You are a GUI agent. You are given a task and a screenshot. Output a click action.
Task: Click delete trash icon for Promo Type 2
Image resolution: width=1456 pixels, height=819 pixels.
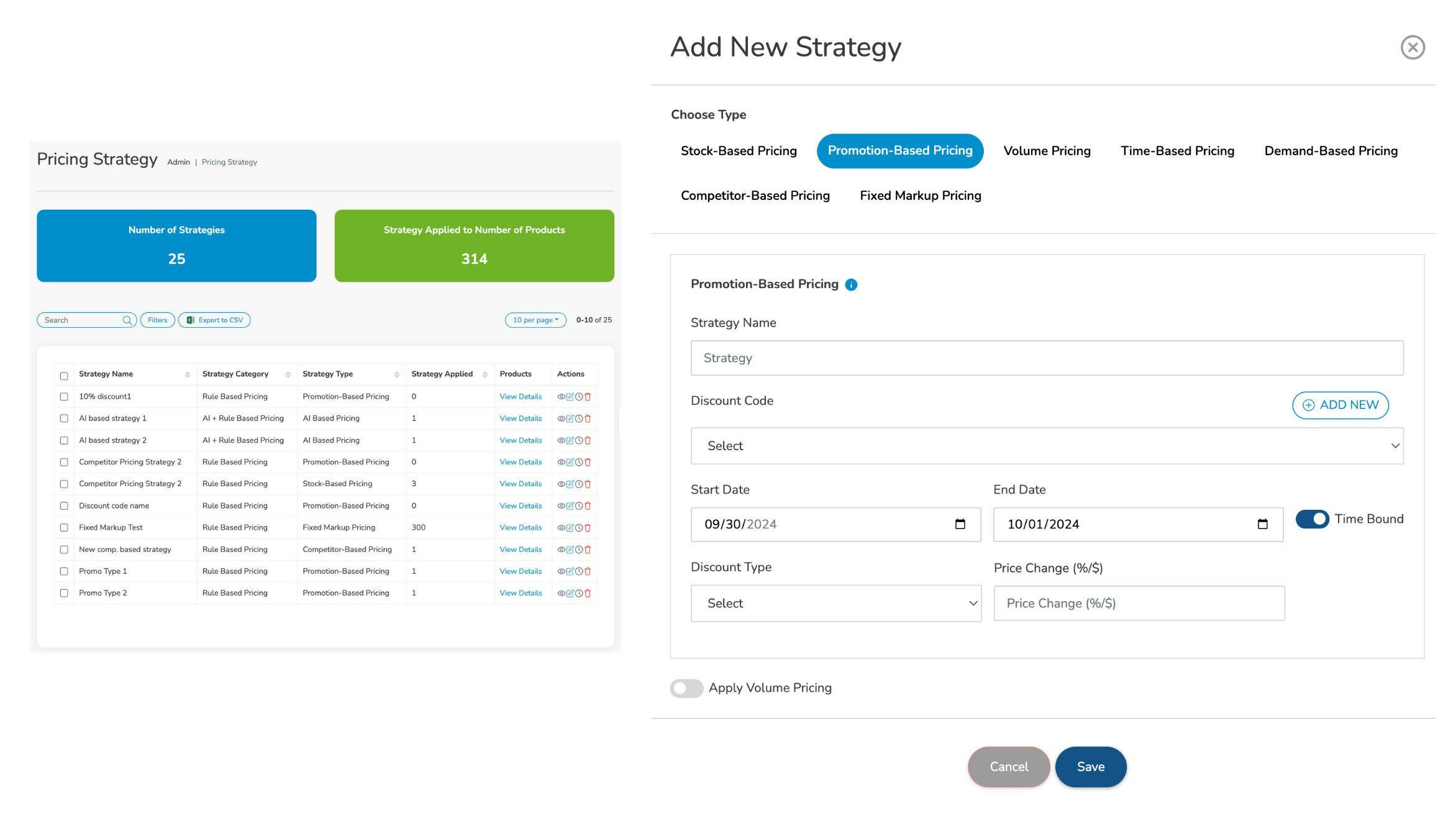click(x=588, y=594)
